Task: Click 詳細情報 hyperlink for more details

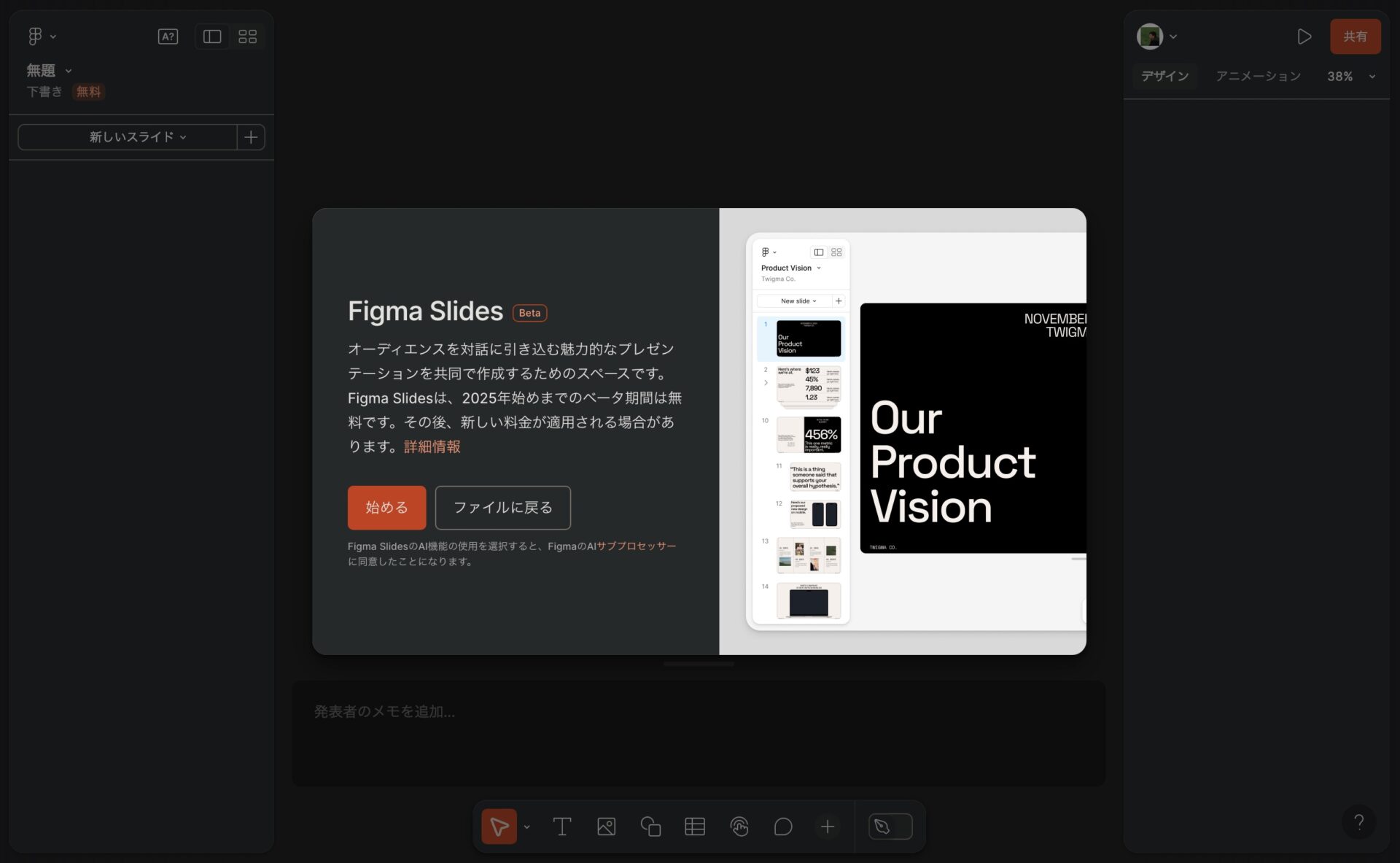Action: click(x=432, y=446)
